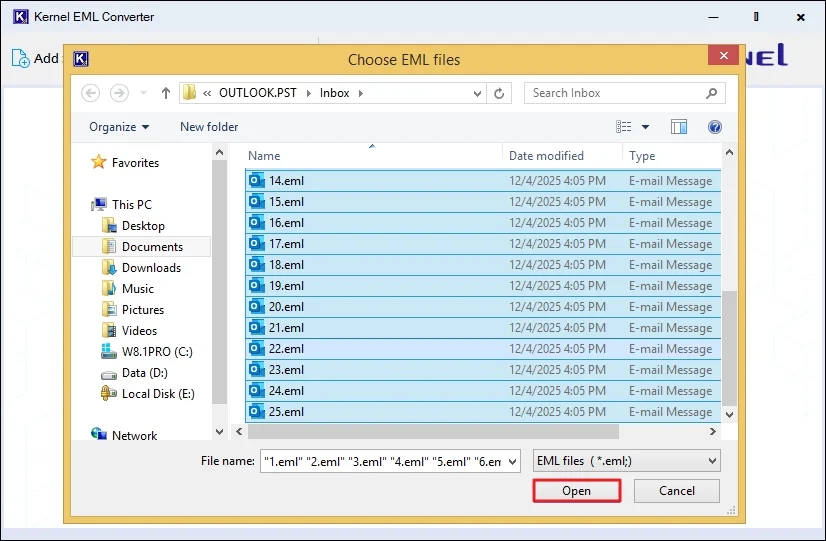
Task: Select the Downloads folder icon
Action: [x=109, y=268]
